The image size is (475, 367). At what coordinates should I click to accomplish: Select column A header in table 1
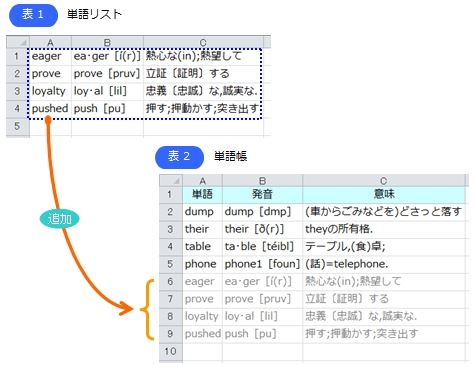(50, 42)
